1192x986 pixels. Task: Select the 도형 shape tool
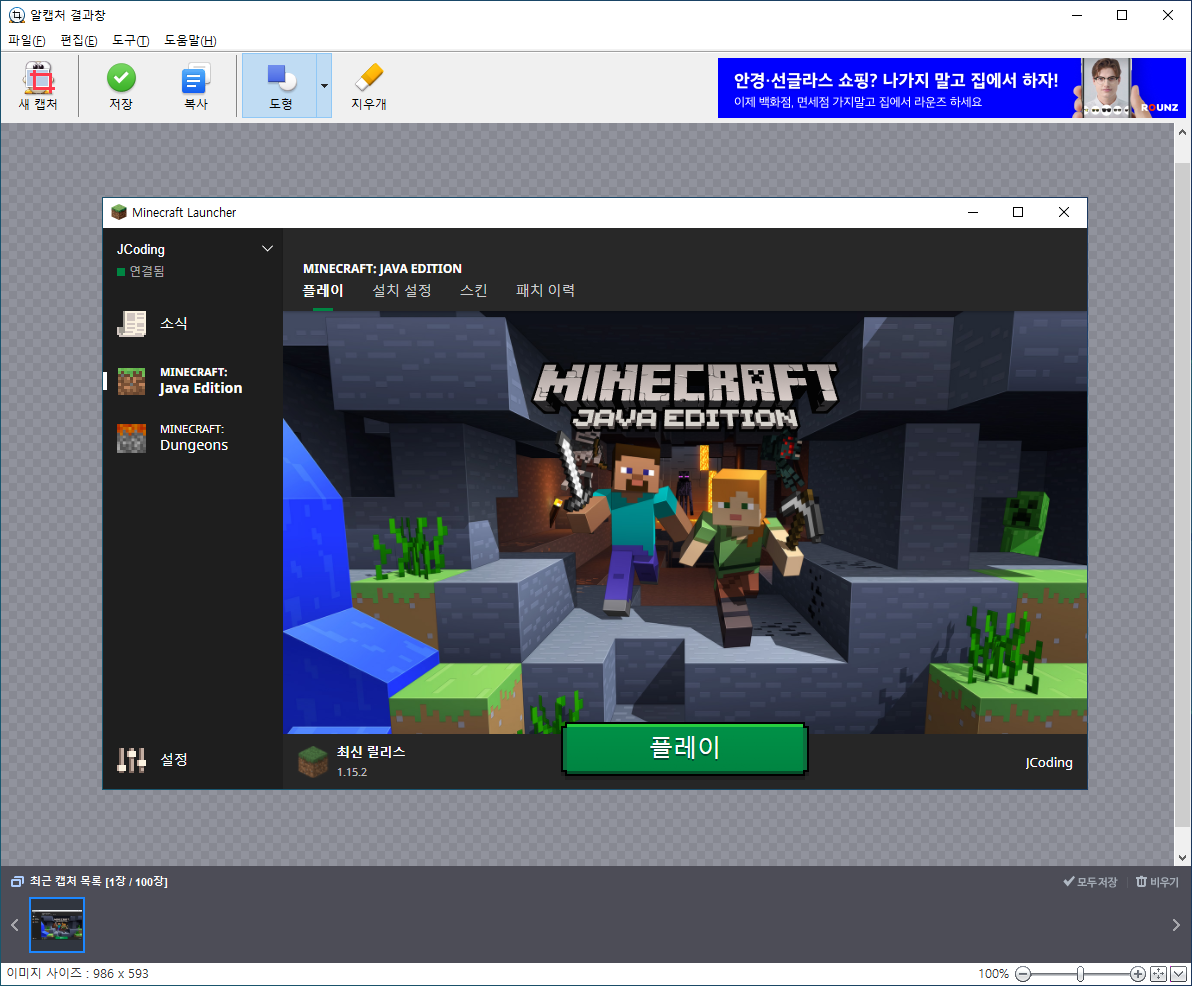tap(280, 86)
